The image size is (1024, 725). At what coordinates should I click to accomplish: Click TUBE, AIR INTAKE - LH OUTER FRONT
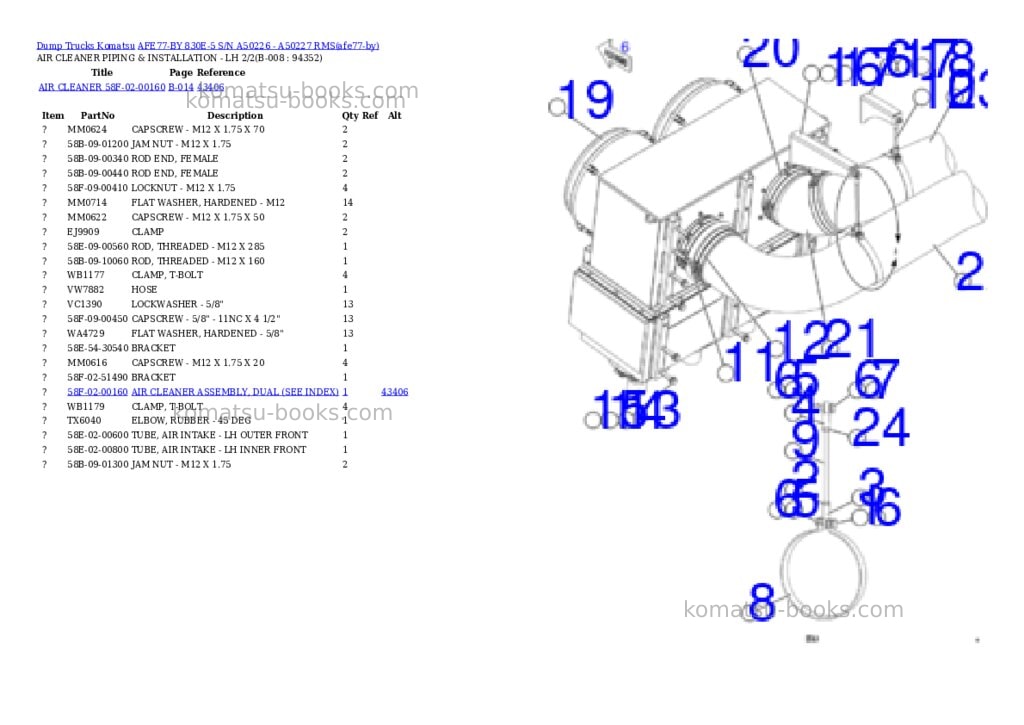pyautogui.click(x=219, y=435)
